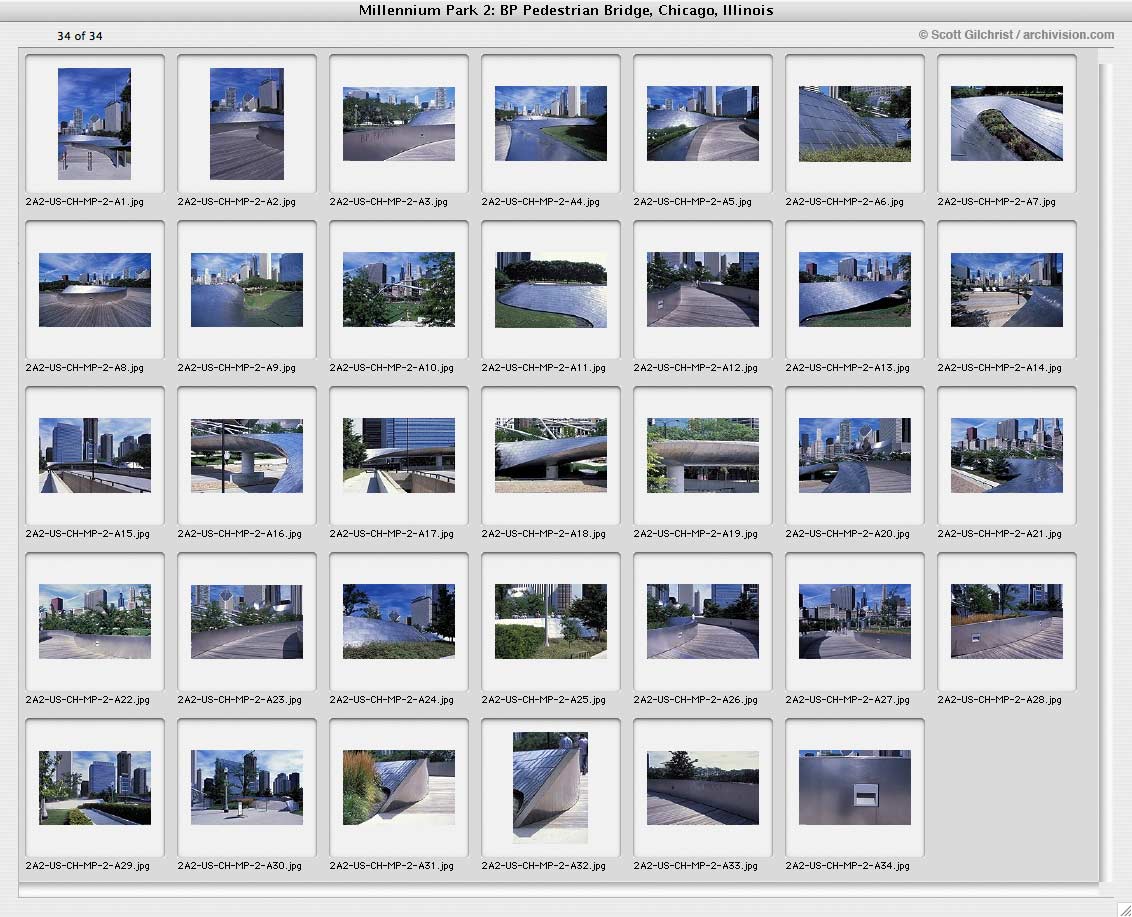Click the filename text 2A2-US-CH-MP-2-A34.jpg
The width and height of the screenshot is (1132, 917).
[x=848, y=866]
